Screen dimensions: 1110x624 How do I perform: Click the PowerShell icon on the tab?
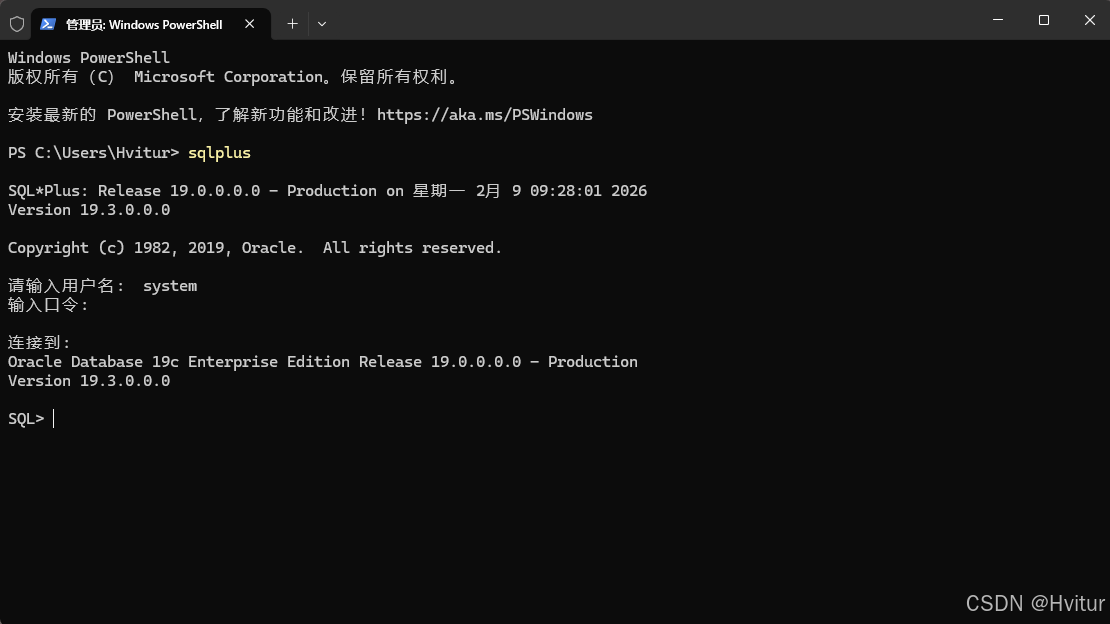coord(47,24)
